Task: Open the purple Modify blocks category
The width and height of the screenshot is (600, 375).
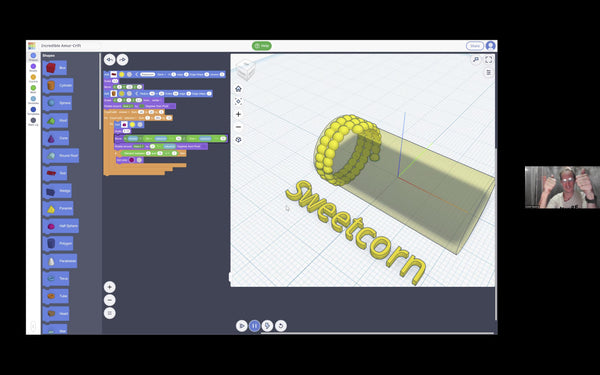Action: coord(33,68)
